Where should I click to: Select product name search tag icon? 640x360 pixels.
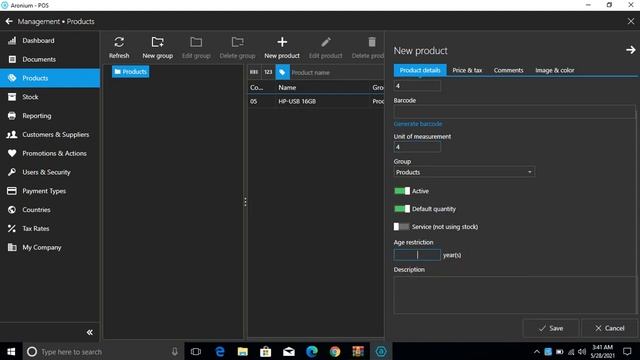click(x=282, y=72)
